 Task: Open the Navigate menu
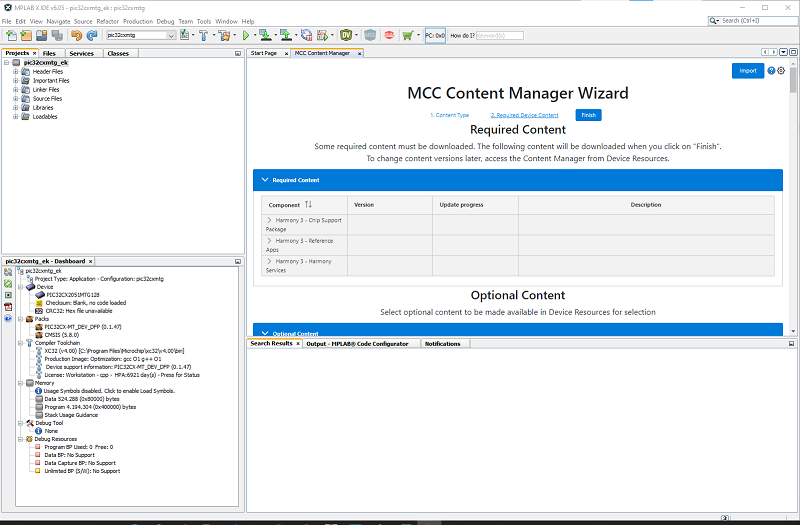coord(58,21)
